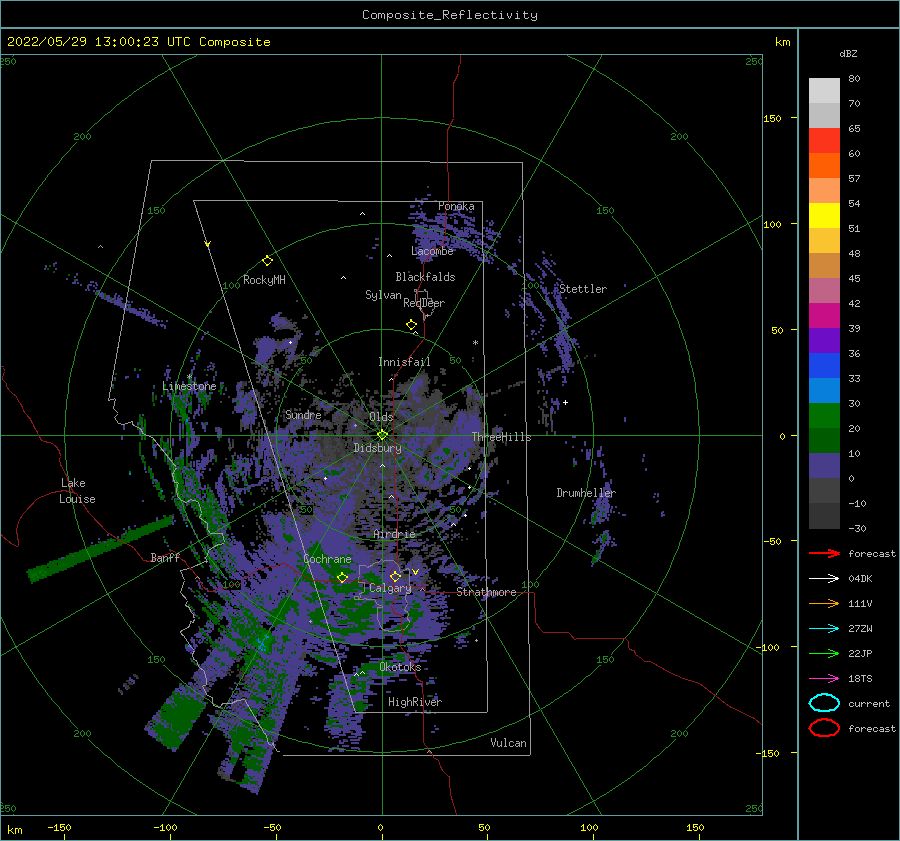This screenshot has width=900, height=841.
Task: Pick the yellow 51-54 dBZ colour bar swatch
Action: pos(825,216)
